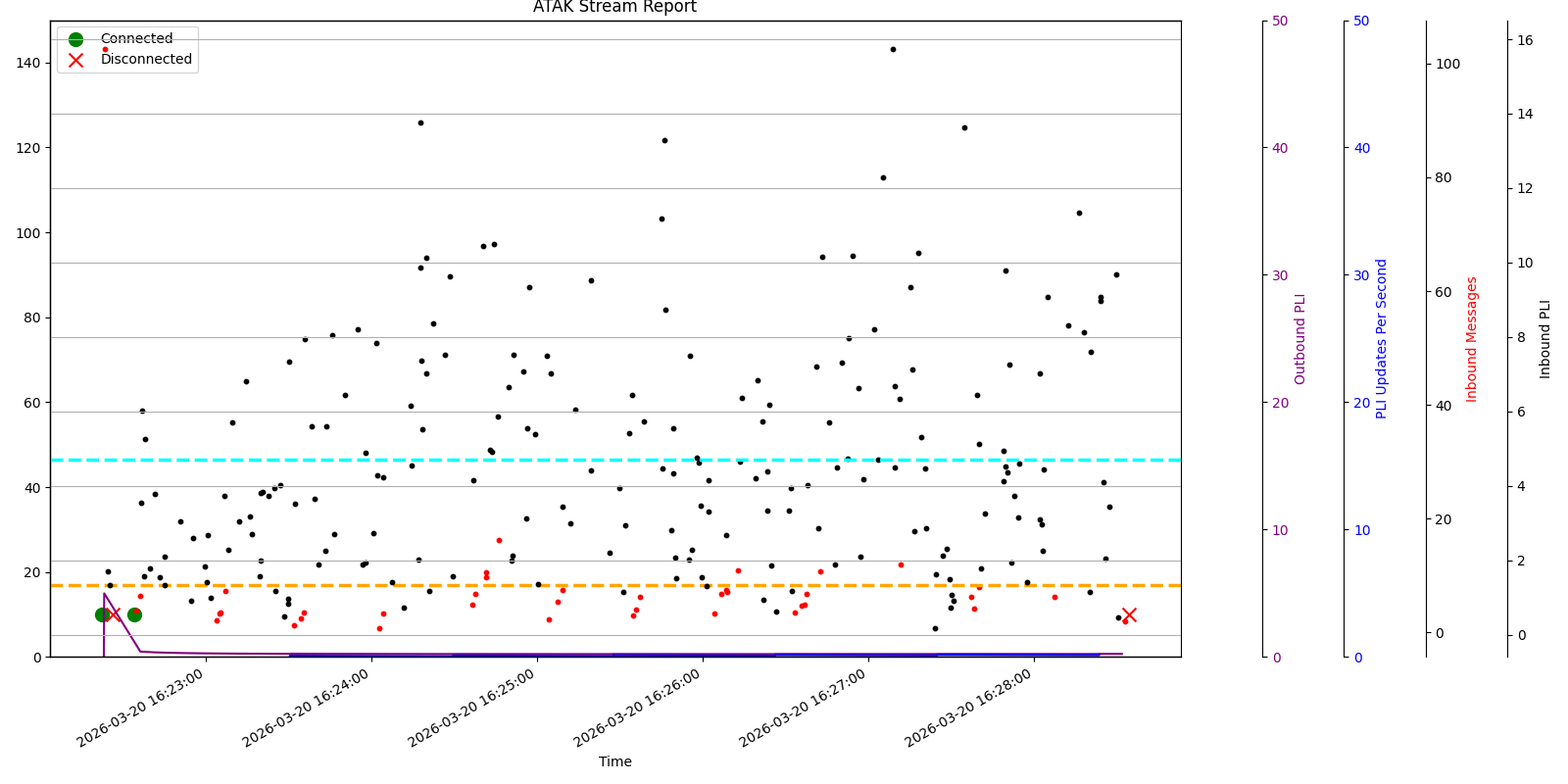The image size is (1568, 784).
Task: Click the purple 'Outbound PLI' axis label
Action: [x=1300, y=339]
